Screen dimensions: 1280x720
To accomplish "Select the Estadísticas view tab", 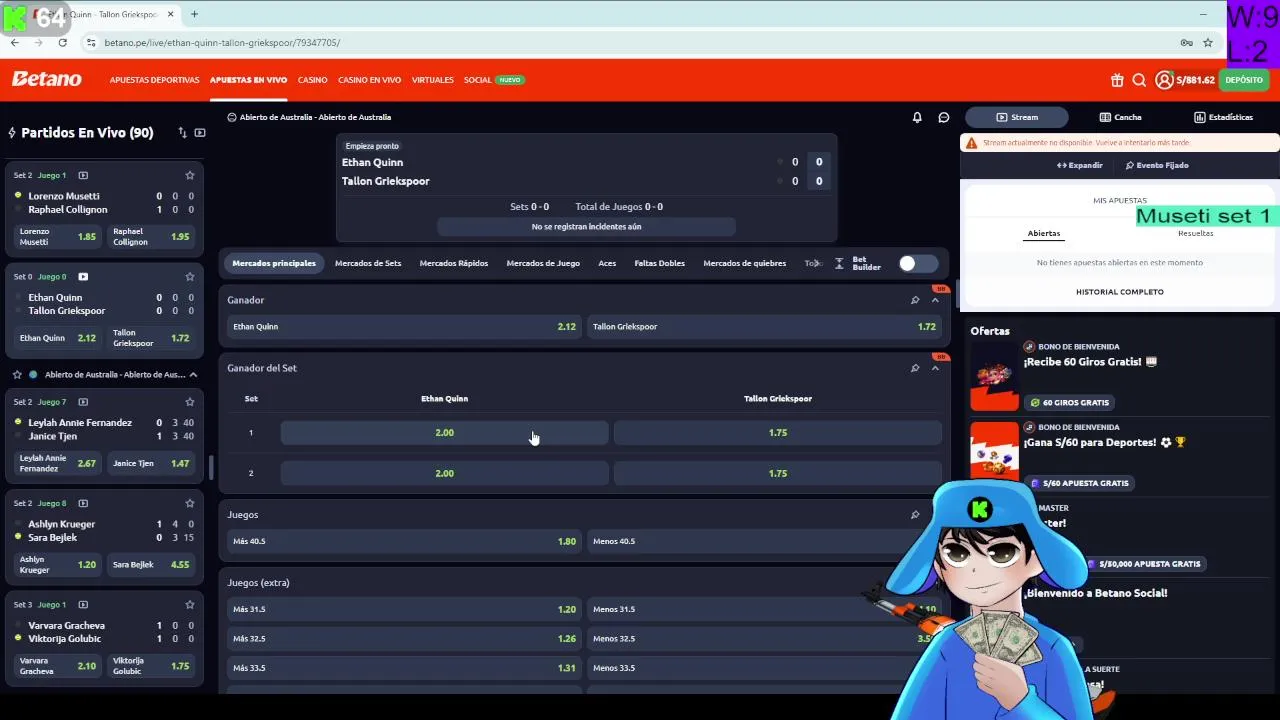I will (x=1223, y=117).
